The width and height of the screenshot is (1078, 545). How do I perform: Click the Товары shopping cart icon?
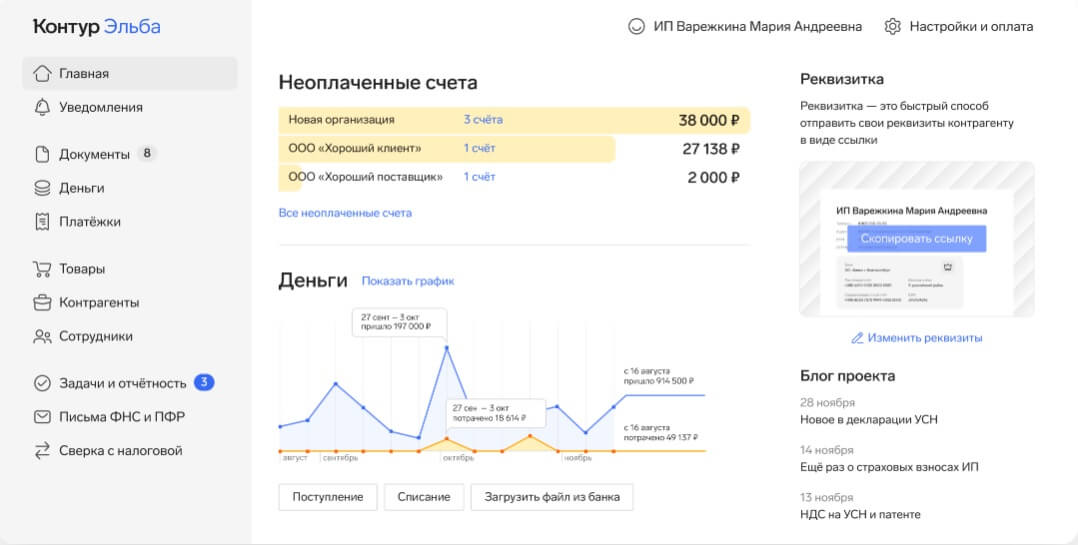(42, 269)
